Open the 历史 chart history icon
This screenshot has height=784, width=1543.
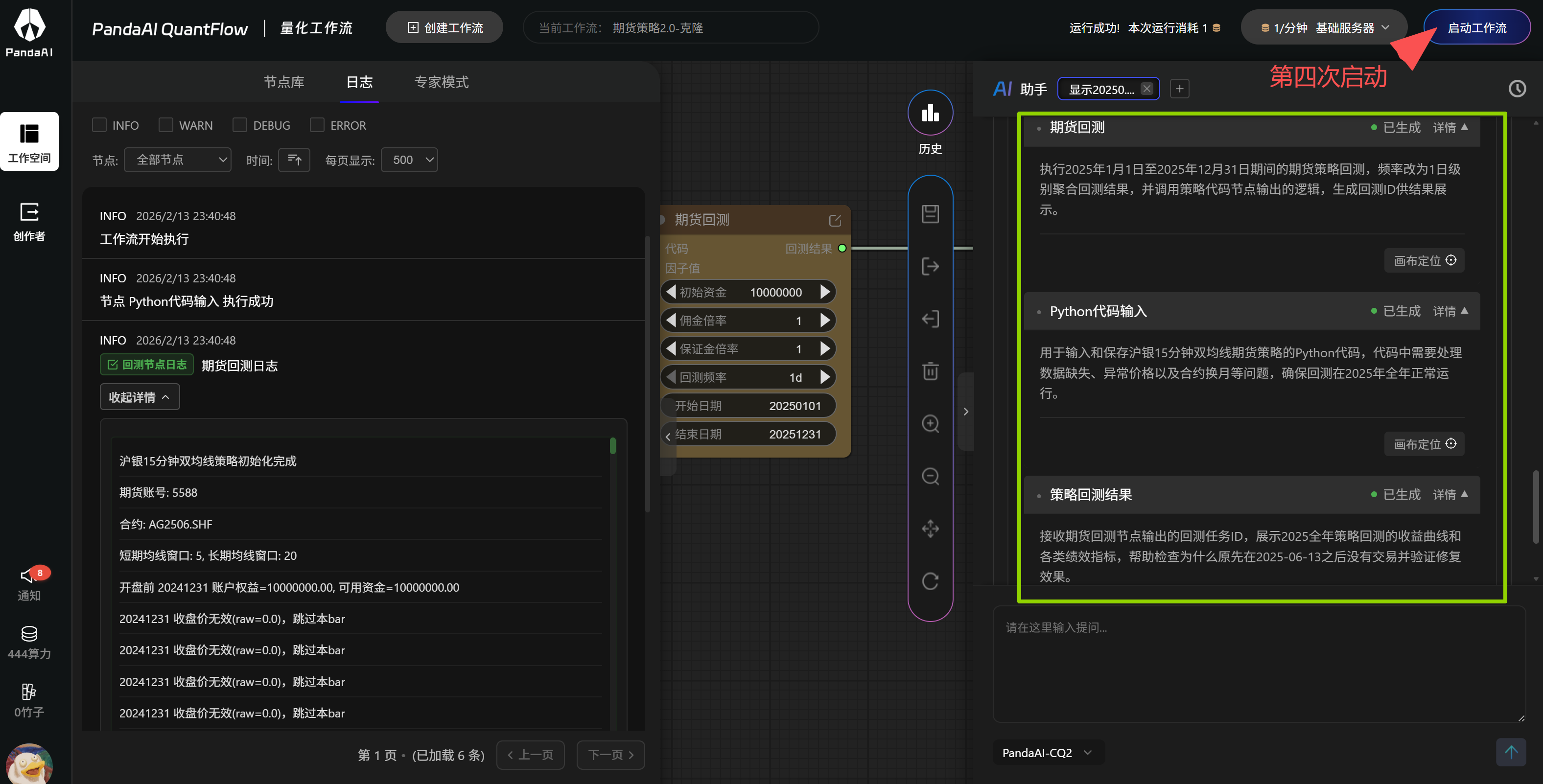tap(930, 113)
